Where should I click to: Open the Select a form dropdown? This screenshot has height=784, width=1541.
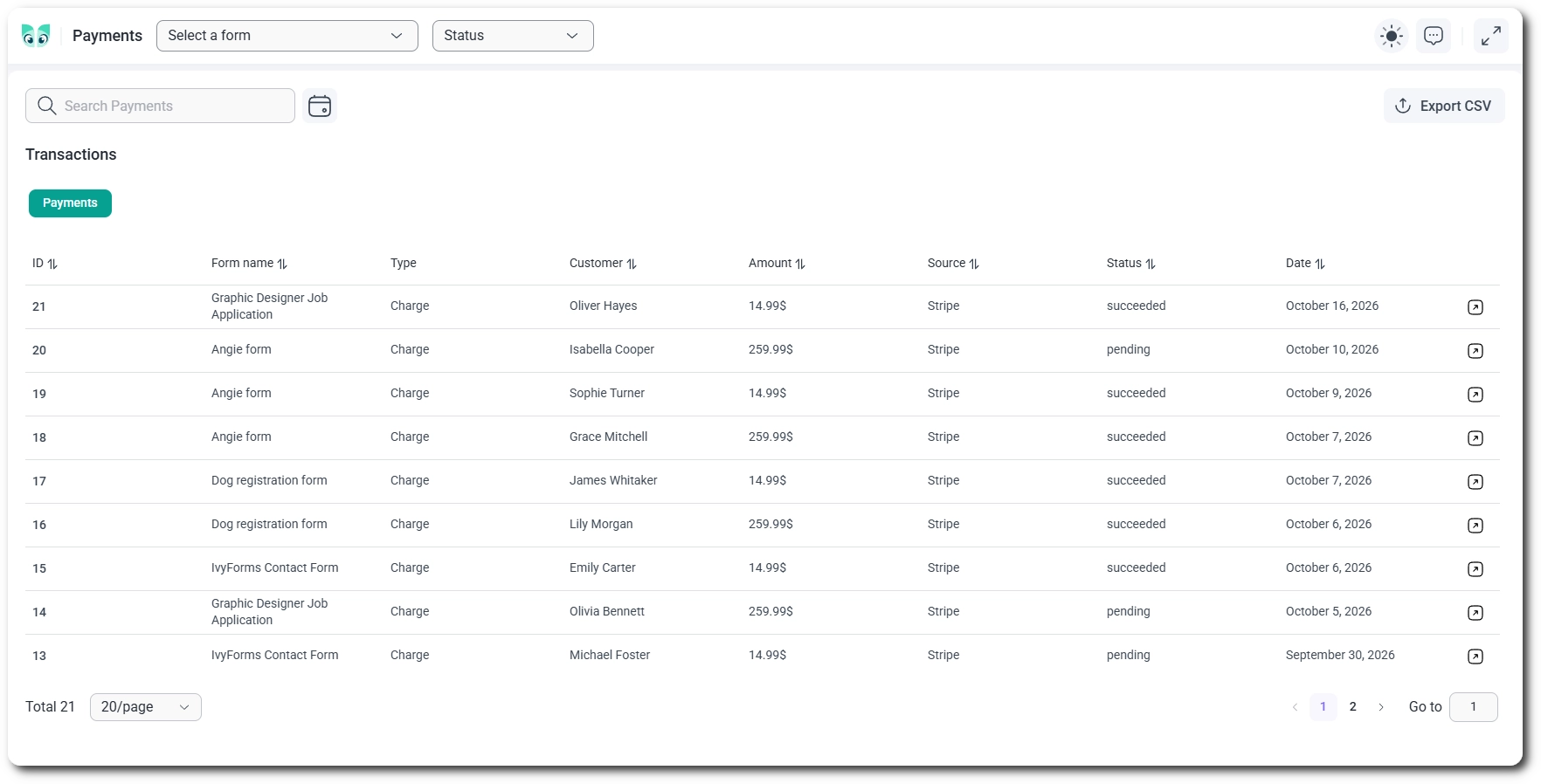(x=287, y=36)
